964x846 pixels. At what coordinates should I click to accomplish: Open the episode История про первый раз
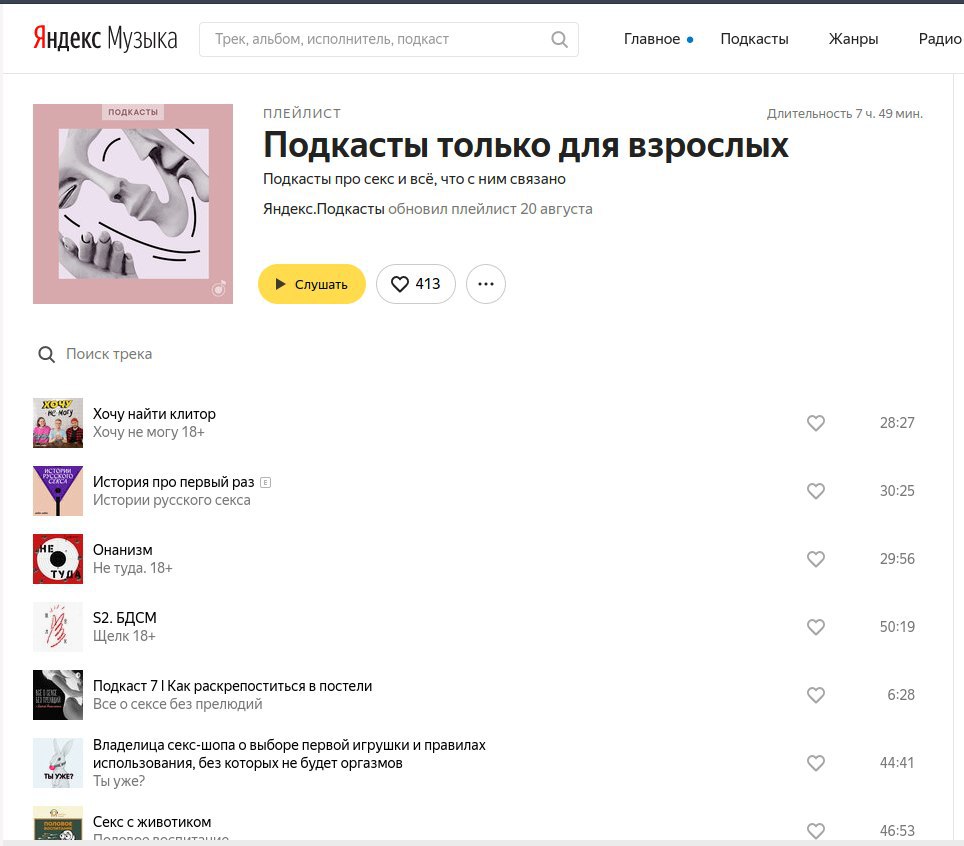pyautogui.click(x=173, y=482)
